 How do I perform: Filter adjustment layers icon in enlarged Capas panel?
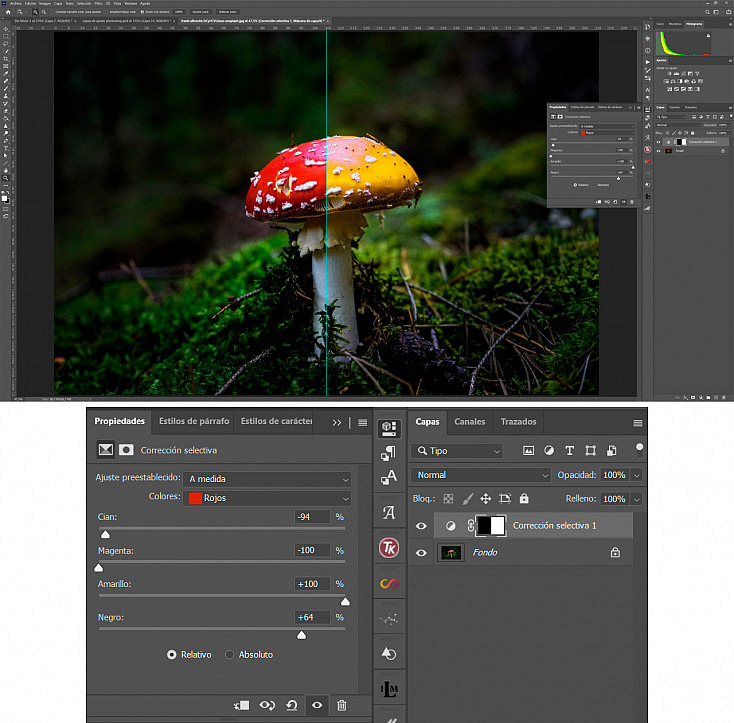click(549, 450)
